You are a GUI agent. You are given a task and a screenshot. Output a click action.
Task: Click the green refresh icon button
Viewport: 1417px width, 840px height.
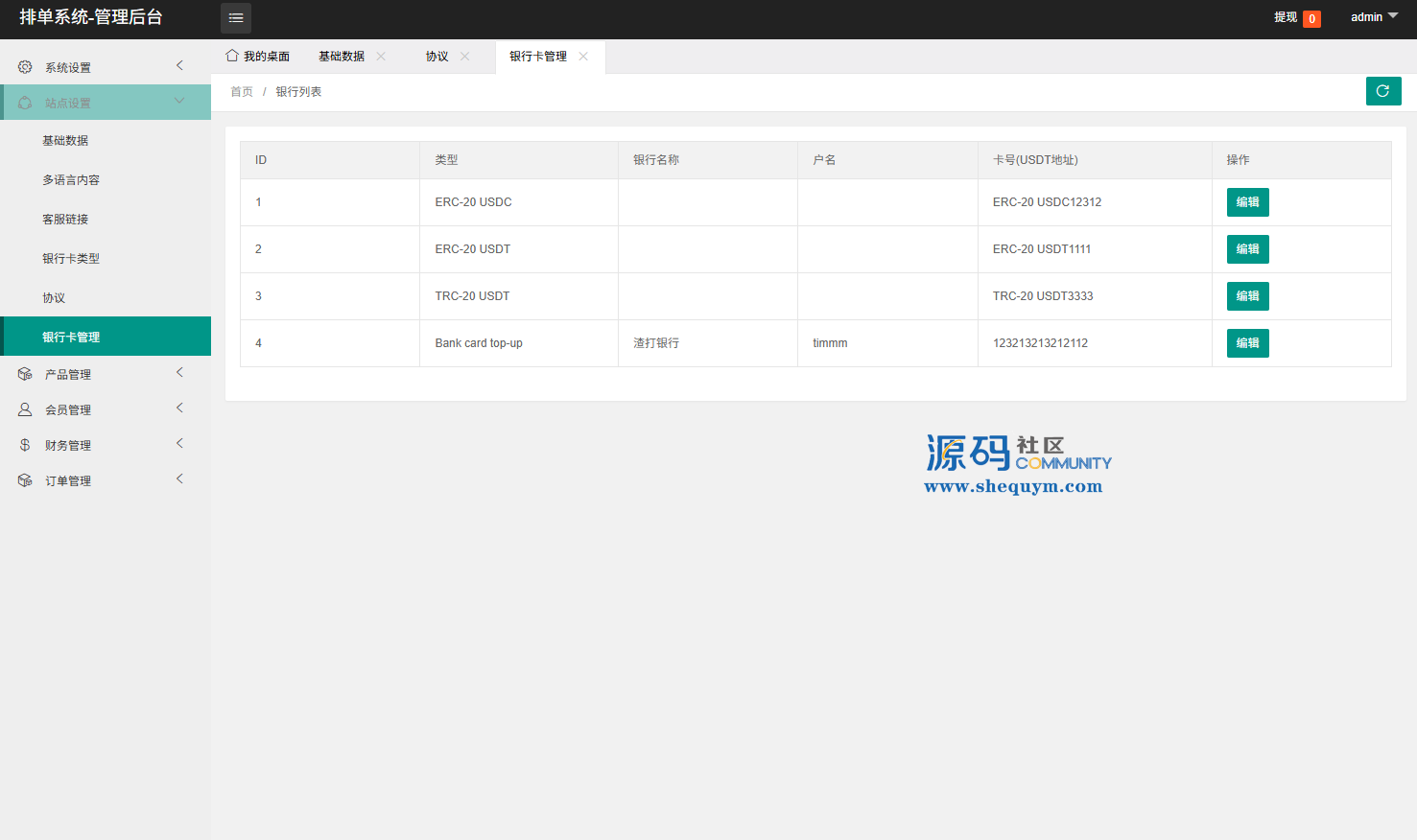1382,91
